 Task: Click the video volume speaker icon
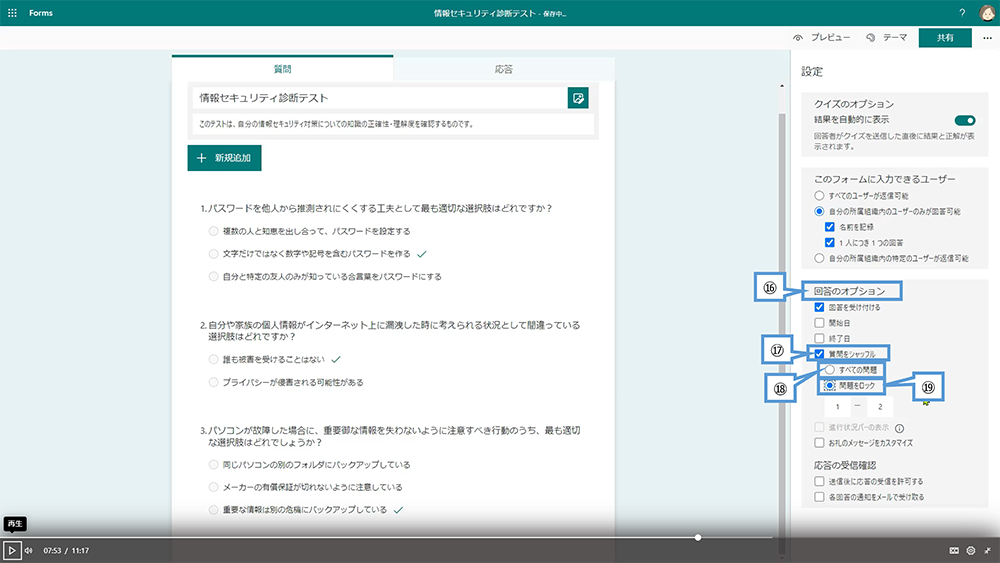(x=29, y=550)
